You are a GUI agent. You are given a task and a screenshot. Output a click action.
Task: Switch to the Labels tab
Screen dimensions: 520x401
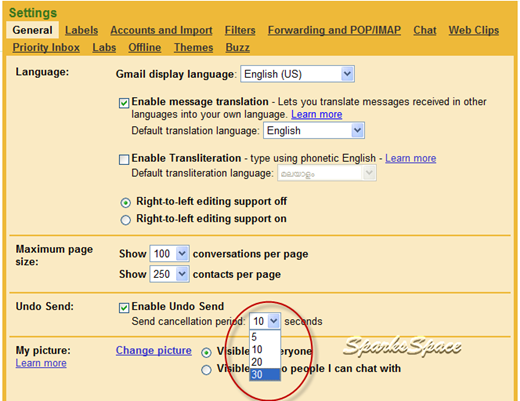pos(81,30)
